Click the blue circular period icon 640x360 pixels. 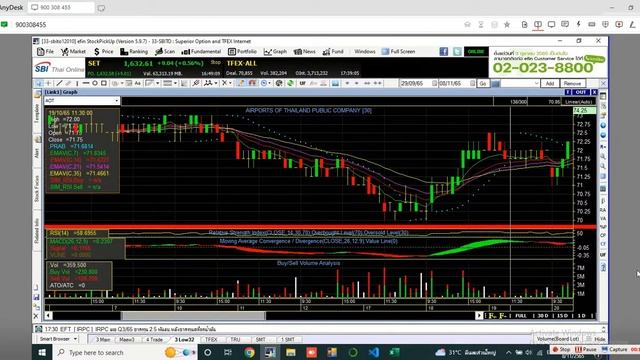pyautogui.click(x=264, y=83)
